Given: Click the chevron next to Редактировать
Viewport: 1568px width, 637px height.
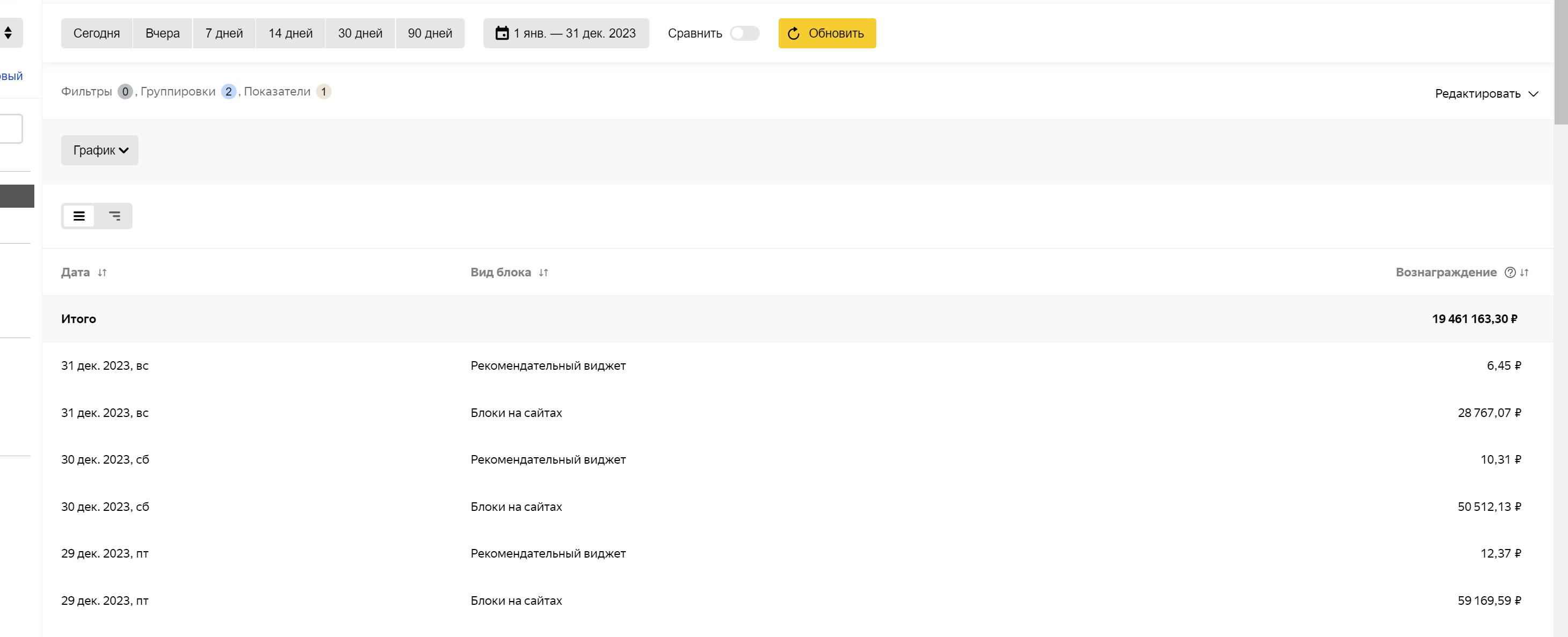Looking at the screenshot, I should click(1533, 94).
